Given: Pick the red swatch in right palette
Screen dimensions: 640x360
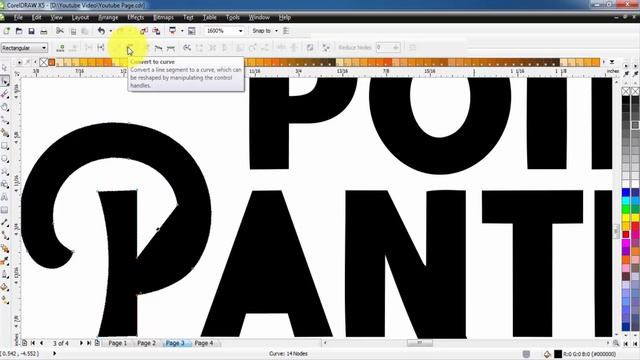Looking at the screenshot, I should pos(626,235).
